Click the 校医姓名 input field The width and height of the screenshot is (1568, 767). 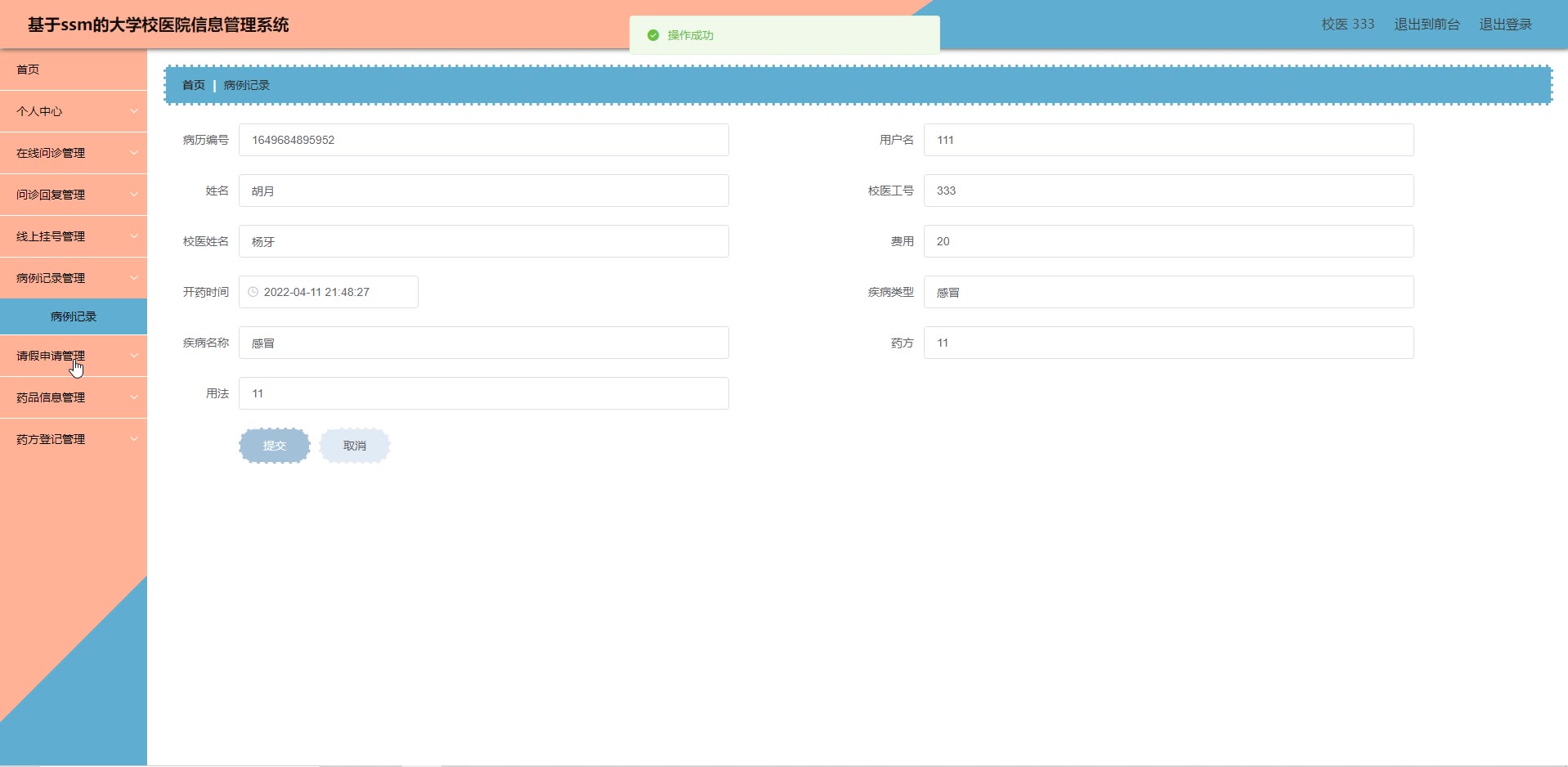pos(484,241)
